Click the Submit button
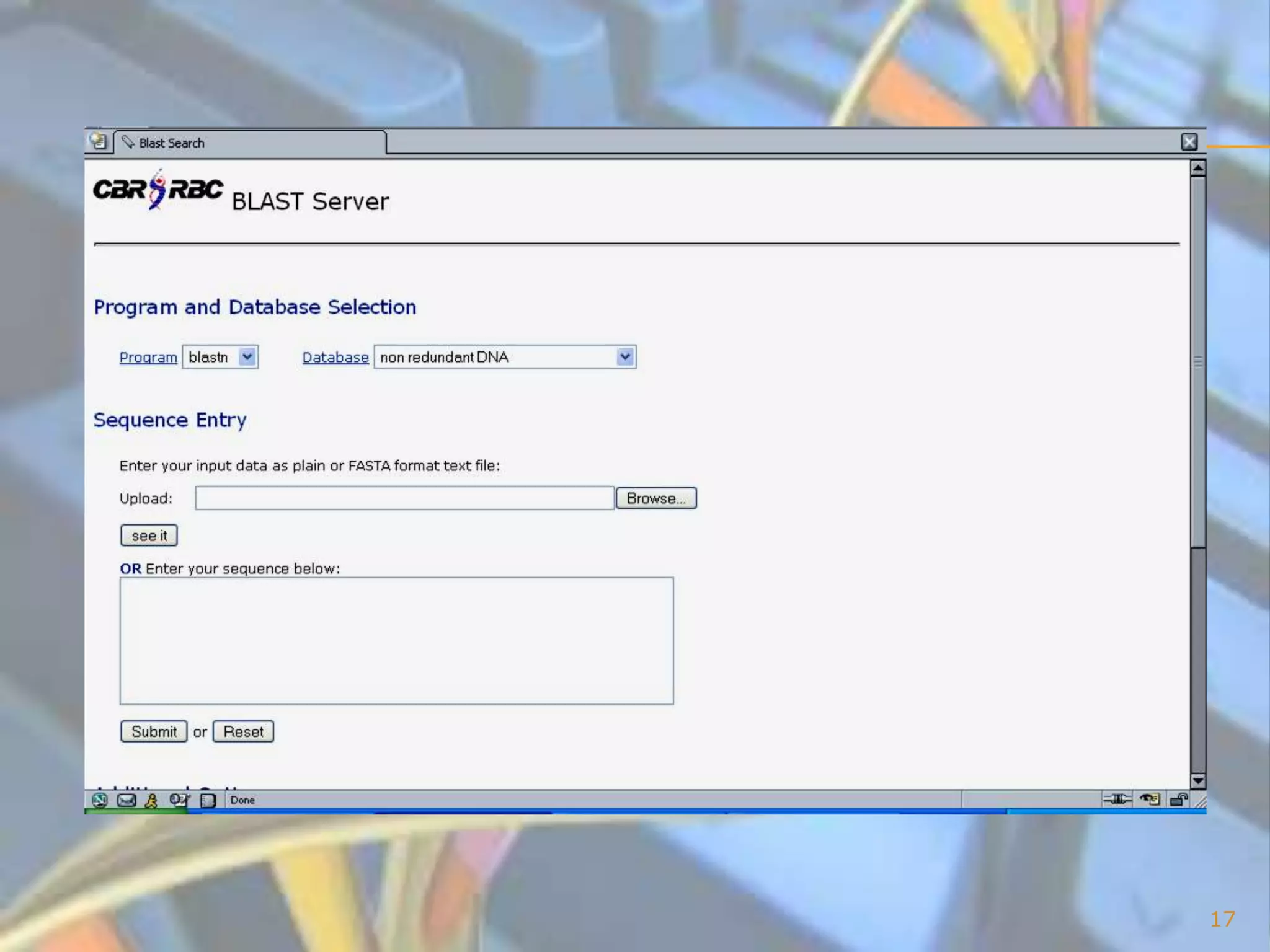 coord(154,731)
